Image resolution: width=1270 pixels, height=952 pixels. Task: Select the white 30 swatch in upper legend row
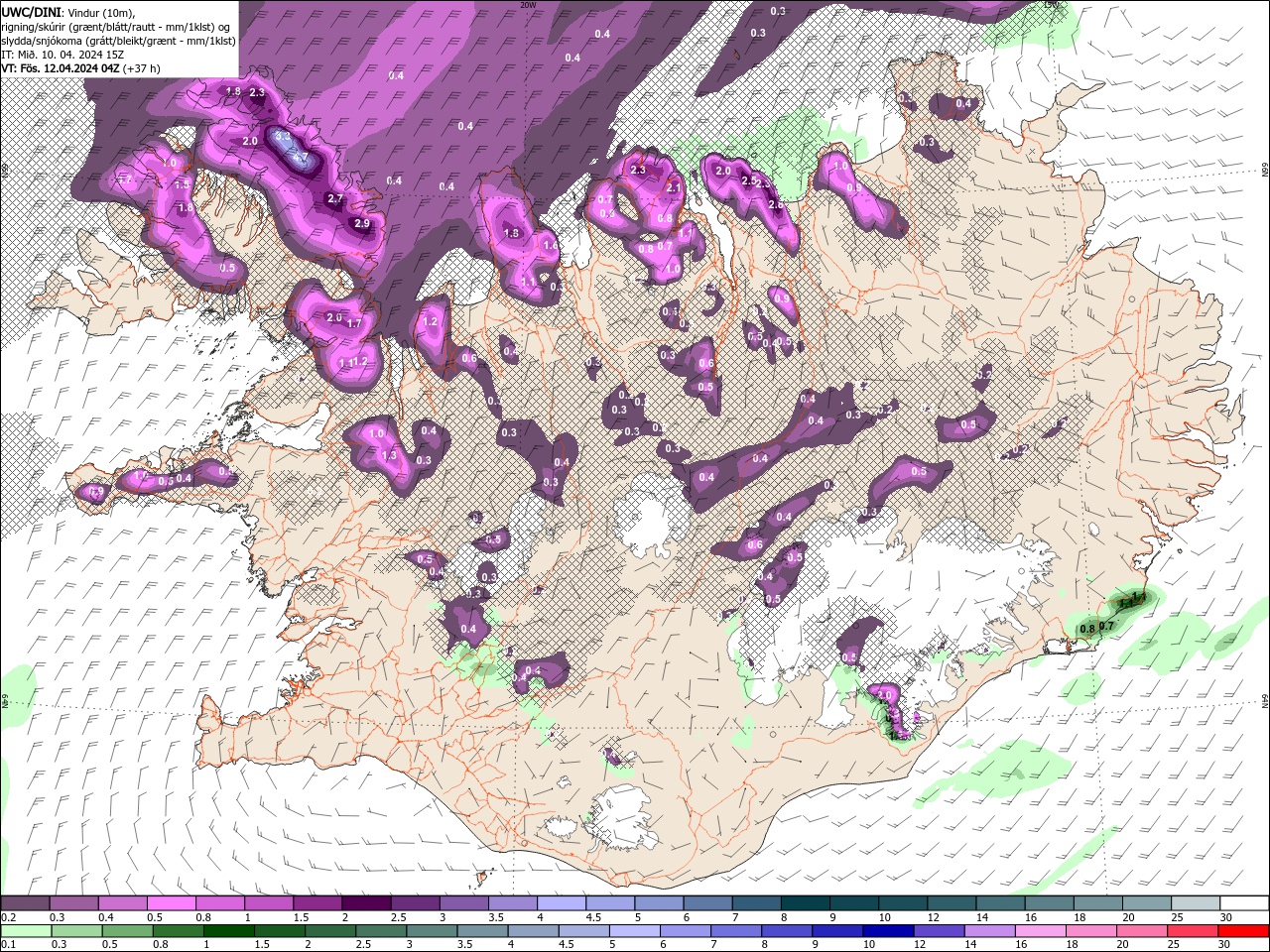click(x=1244, y=903)
